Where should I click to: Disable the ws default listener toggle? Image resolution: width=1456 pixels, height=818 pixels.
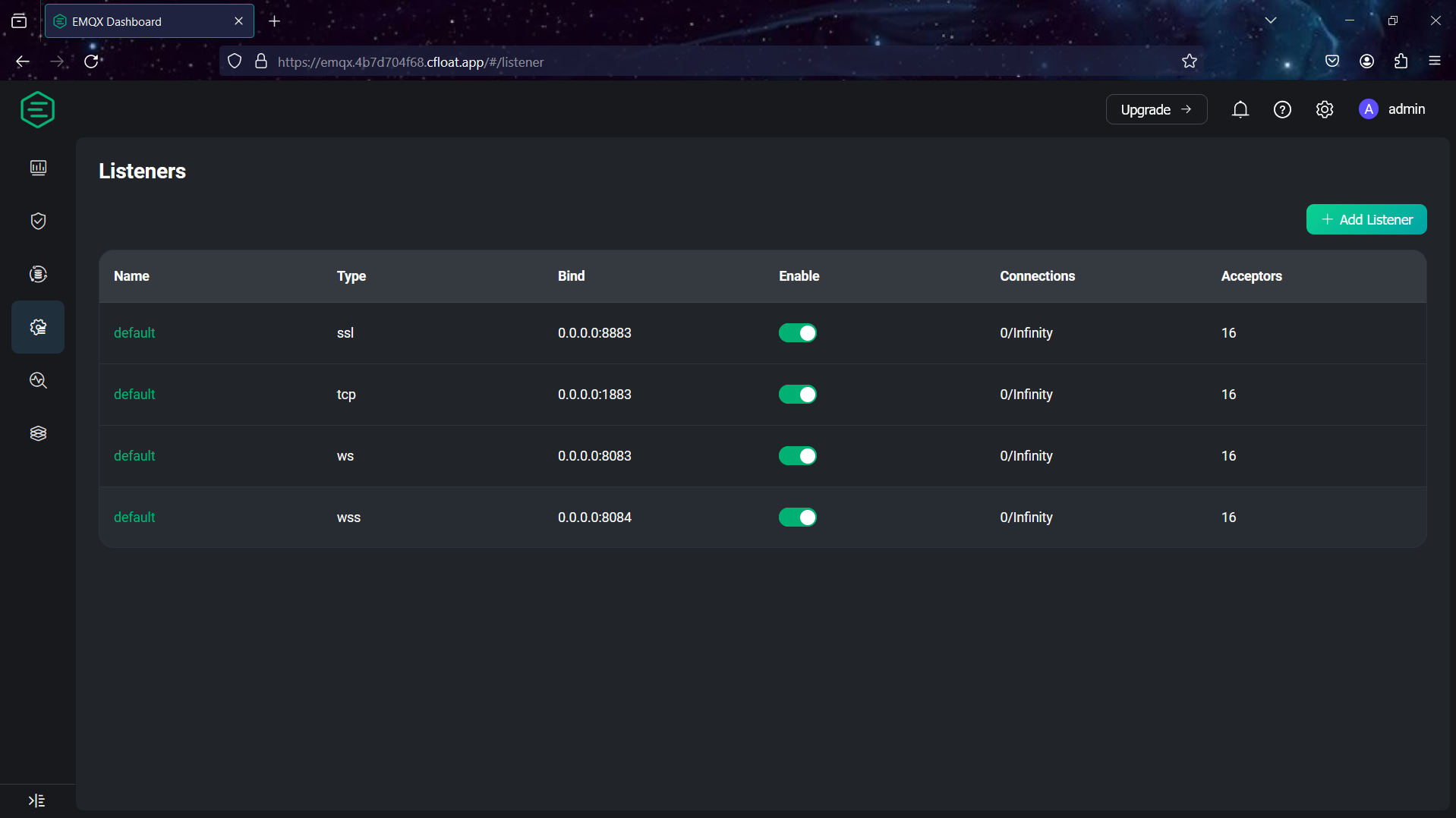[x=797, y=456]
